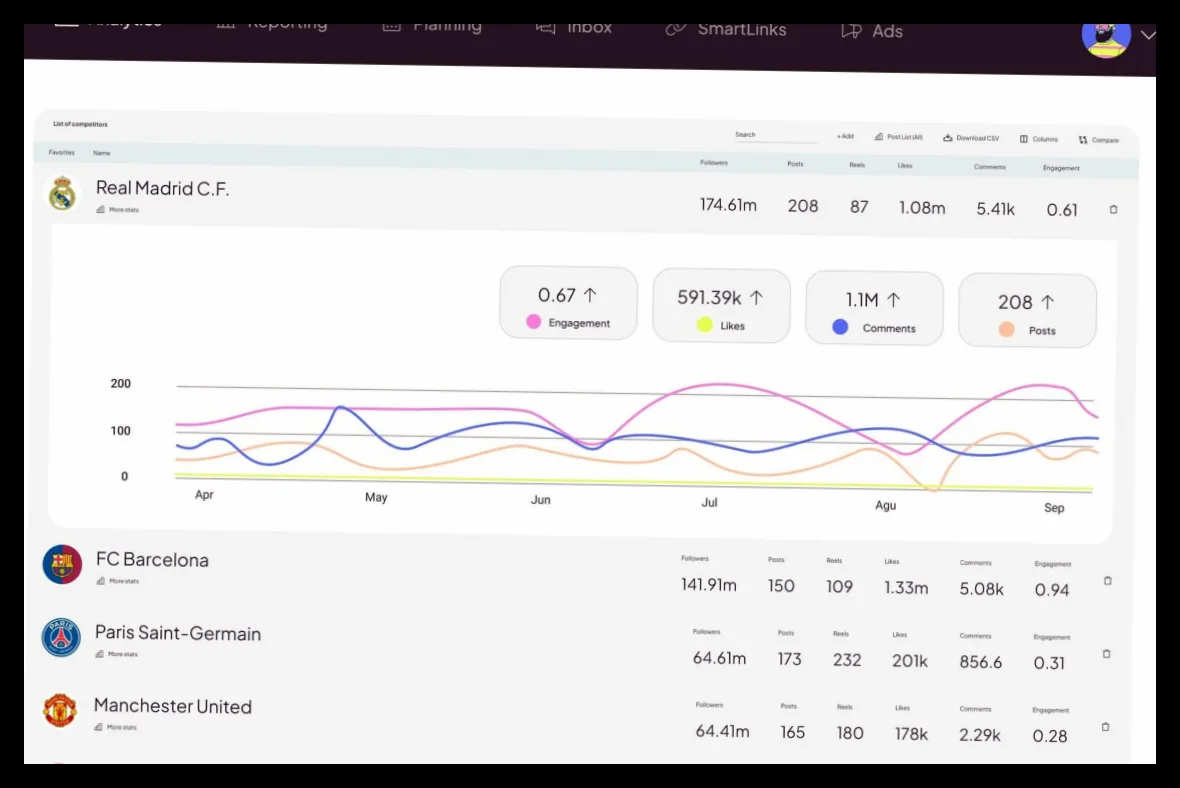The width and height of the screenshot is (1180, 788).
Task: Click the trash icon in Paris Saint-Germain row
Action: coord(1106,654)
